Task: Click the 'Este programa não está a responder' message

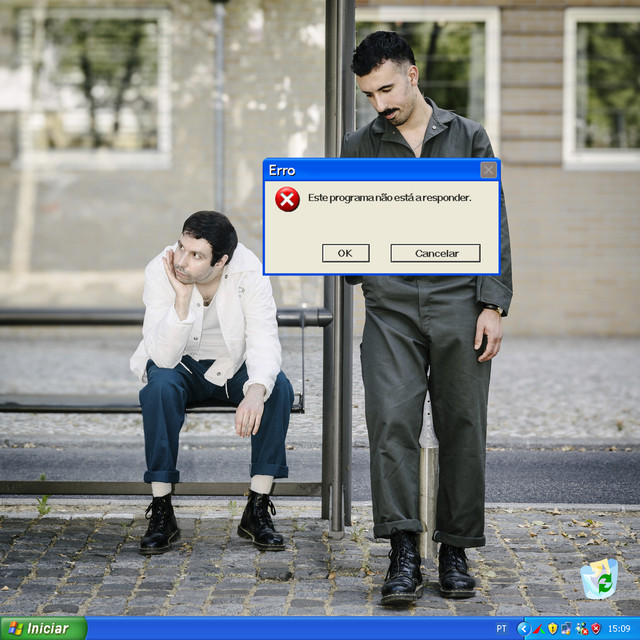Action: (389, 198)
